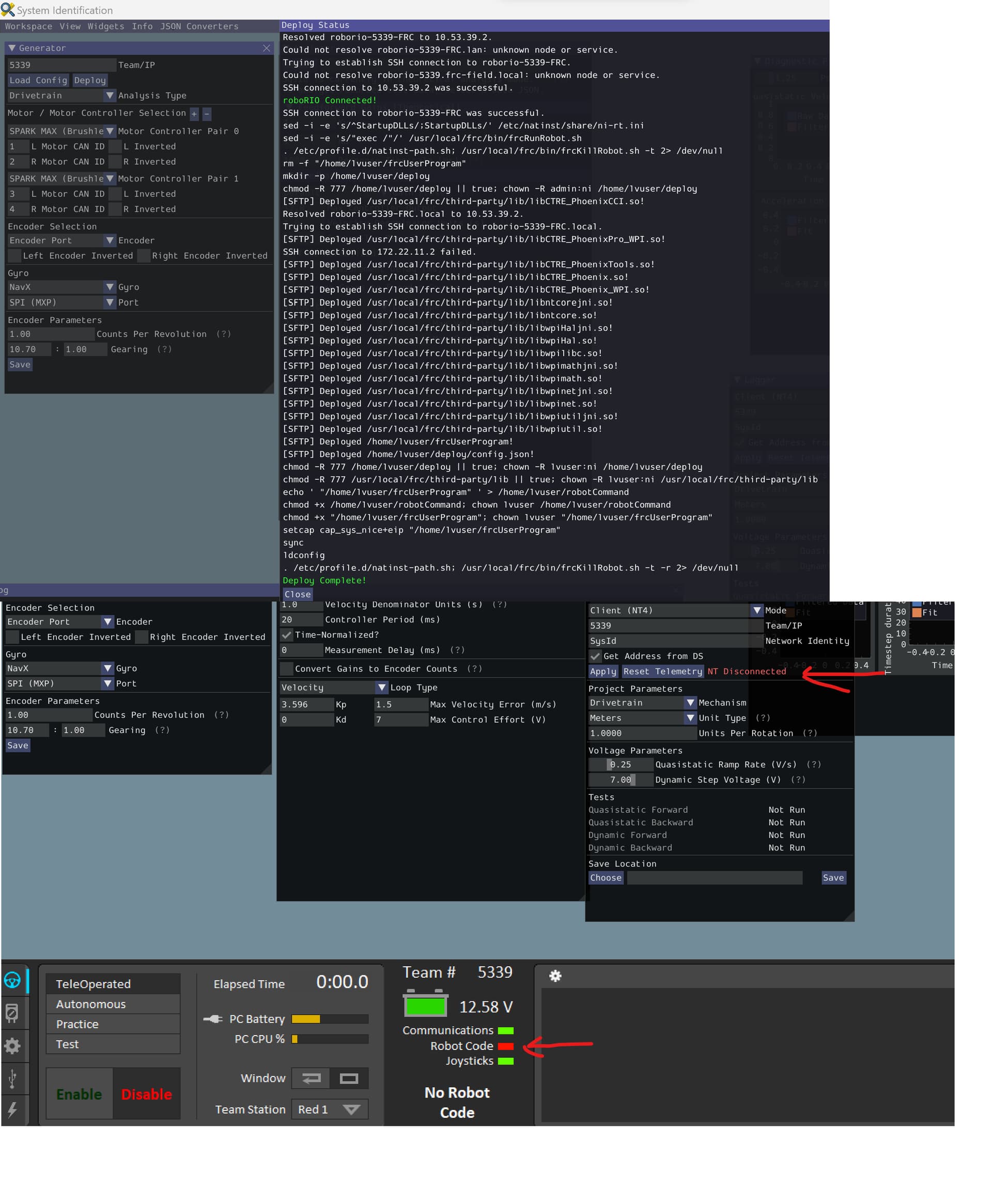This screenshot has width=992, height=1204.
Task: Open SPARK MAX dropdown for Controller Pair 1
Action: point(61,179)
